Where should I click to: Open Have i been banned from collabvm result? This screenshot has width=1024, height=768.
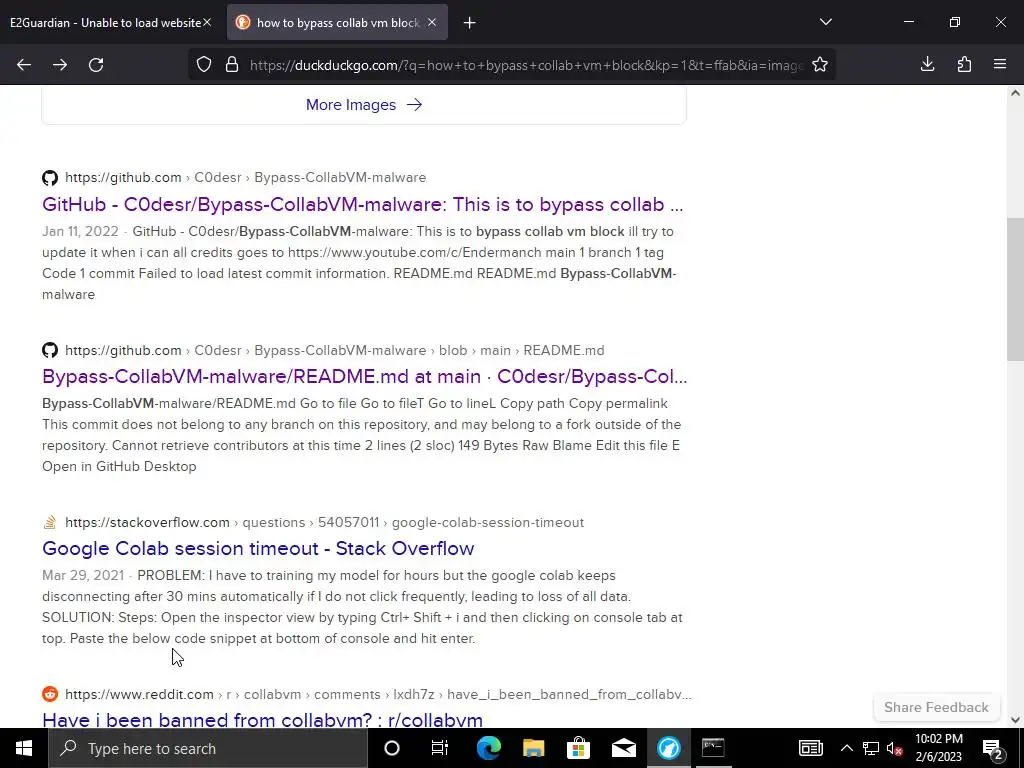pyautogui.click(x=263, y=720)
